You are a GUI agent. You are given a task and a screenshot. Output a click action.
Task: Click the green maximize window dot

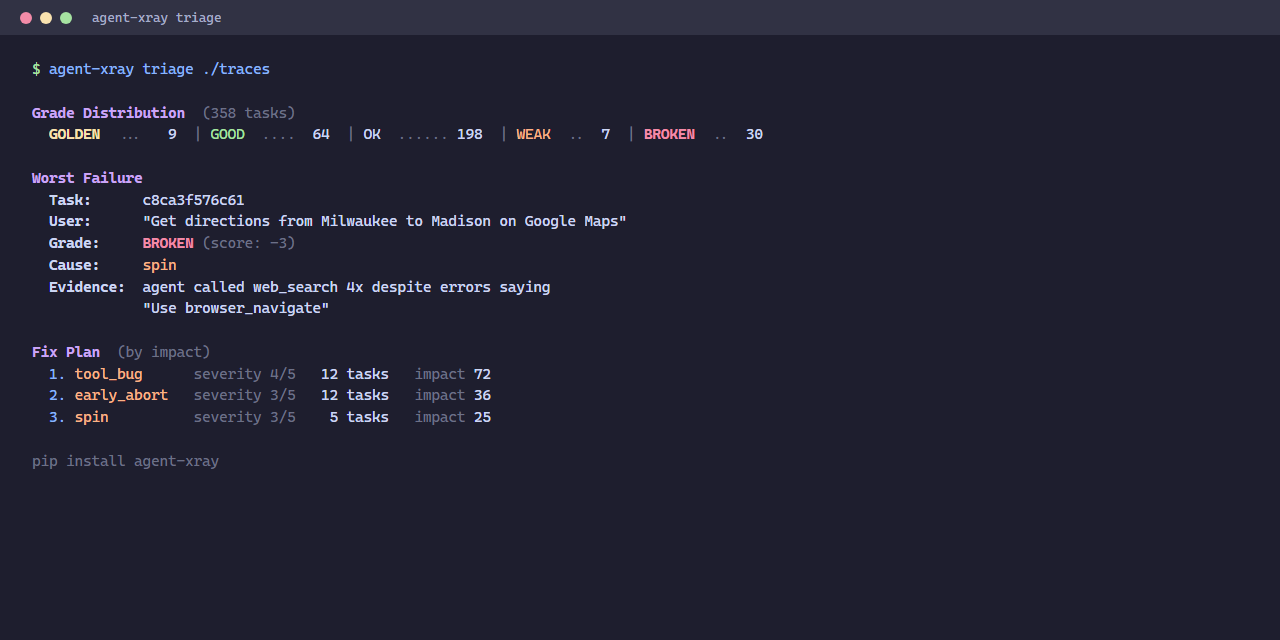coord(66,18)
